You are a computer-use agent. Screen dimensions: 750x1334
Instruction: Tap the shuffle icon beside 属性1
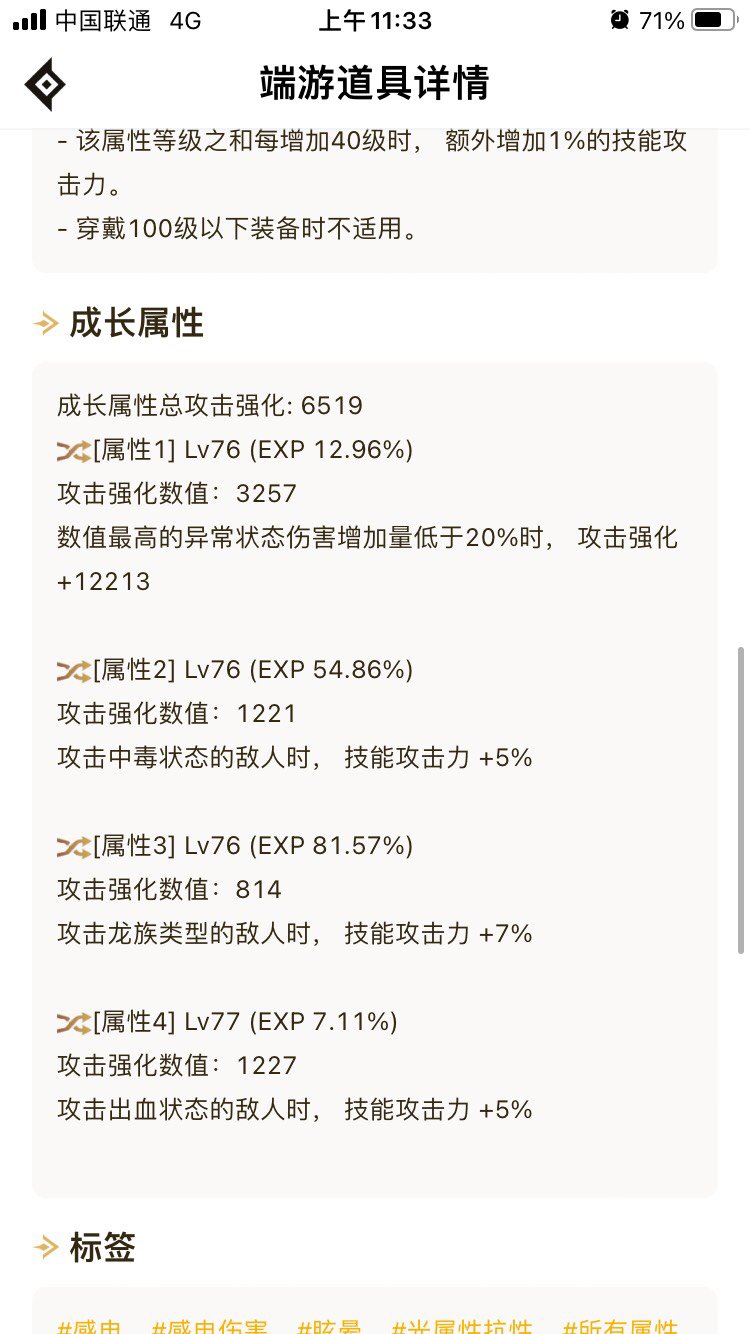[x=74, y=450]
